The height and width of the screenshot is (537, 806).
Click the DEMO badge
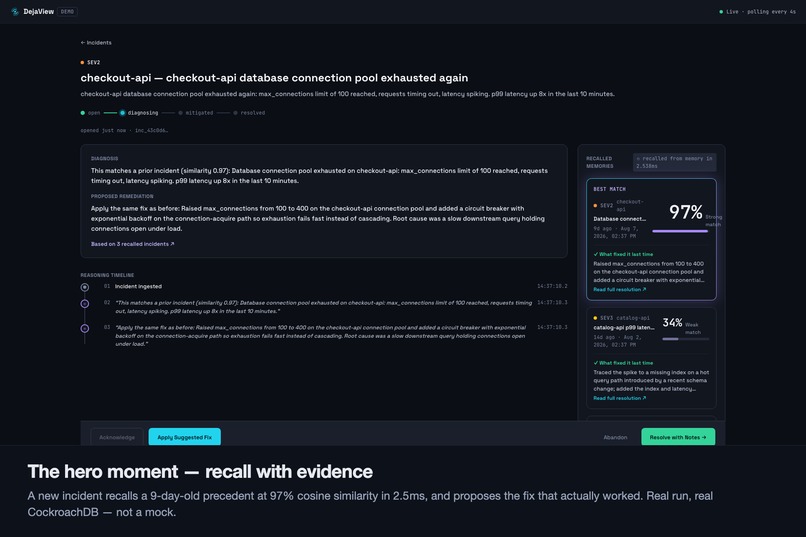(x=67, y=11)
